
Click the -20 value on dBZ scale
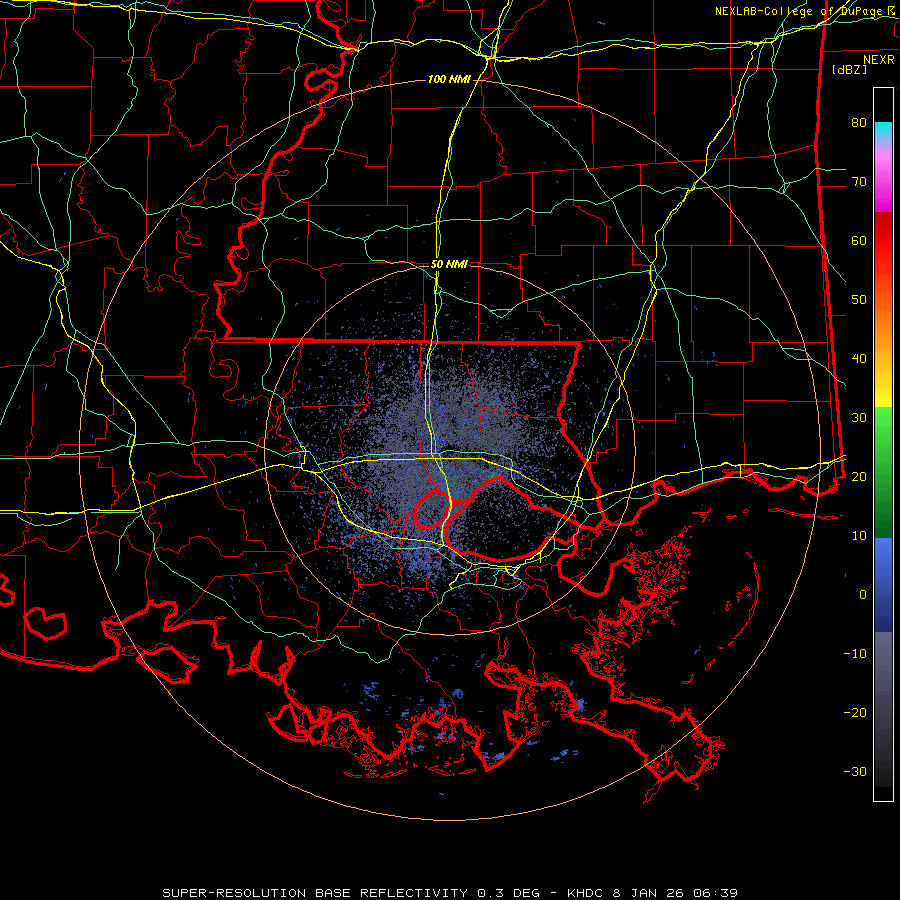855,712
